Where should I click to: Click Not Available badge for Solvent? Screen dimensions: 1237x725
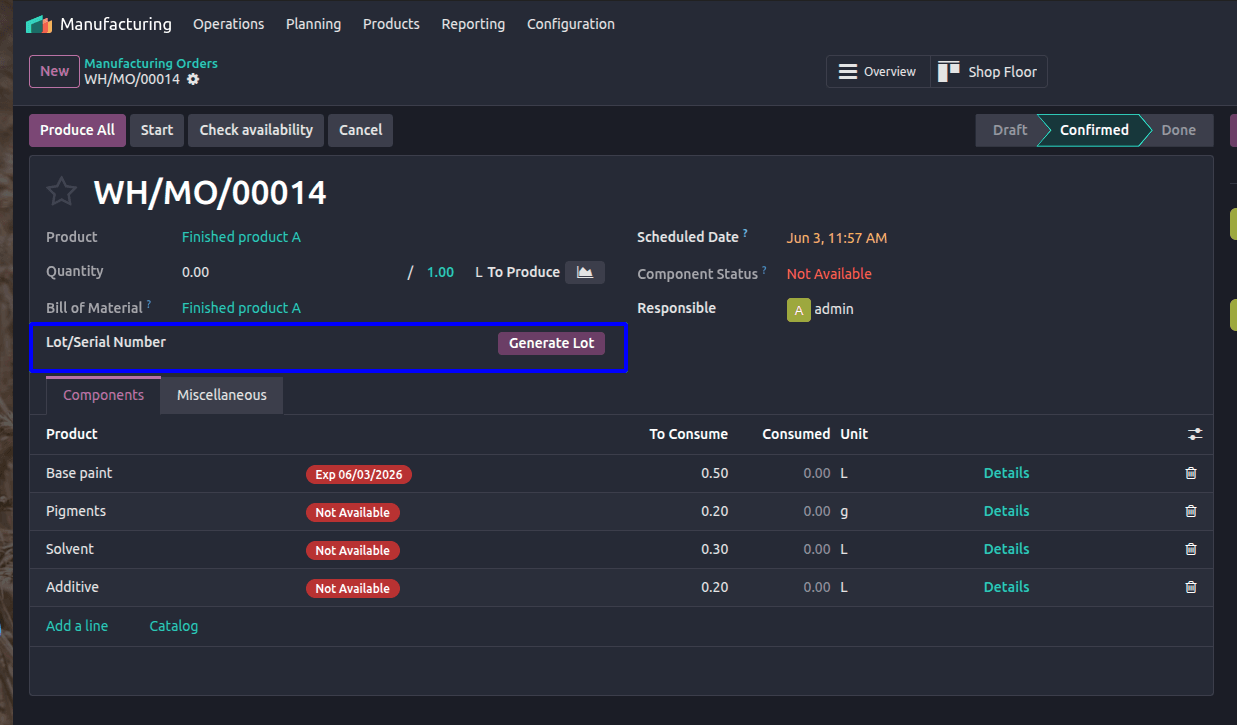[x=353, y=550]
